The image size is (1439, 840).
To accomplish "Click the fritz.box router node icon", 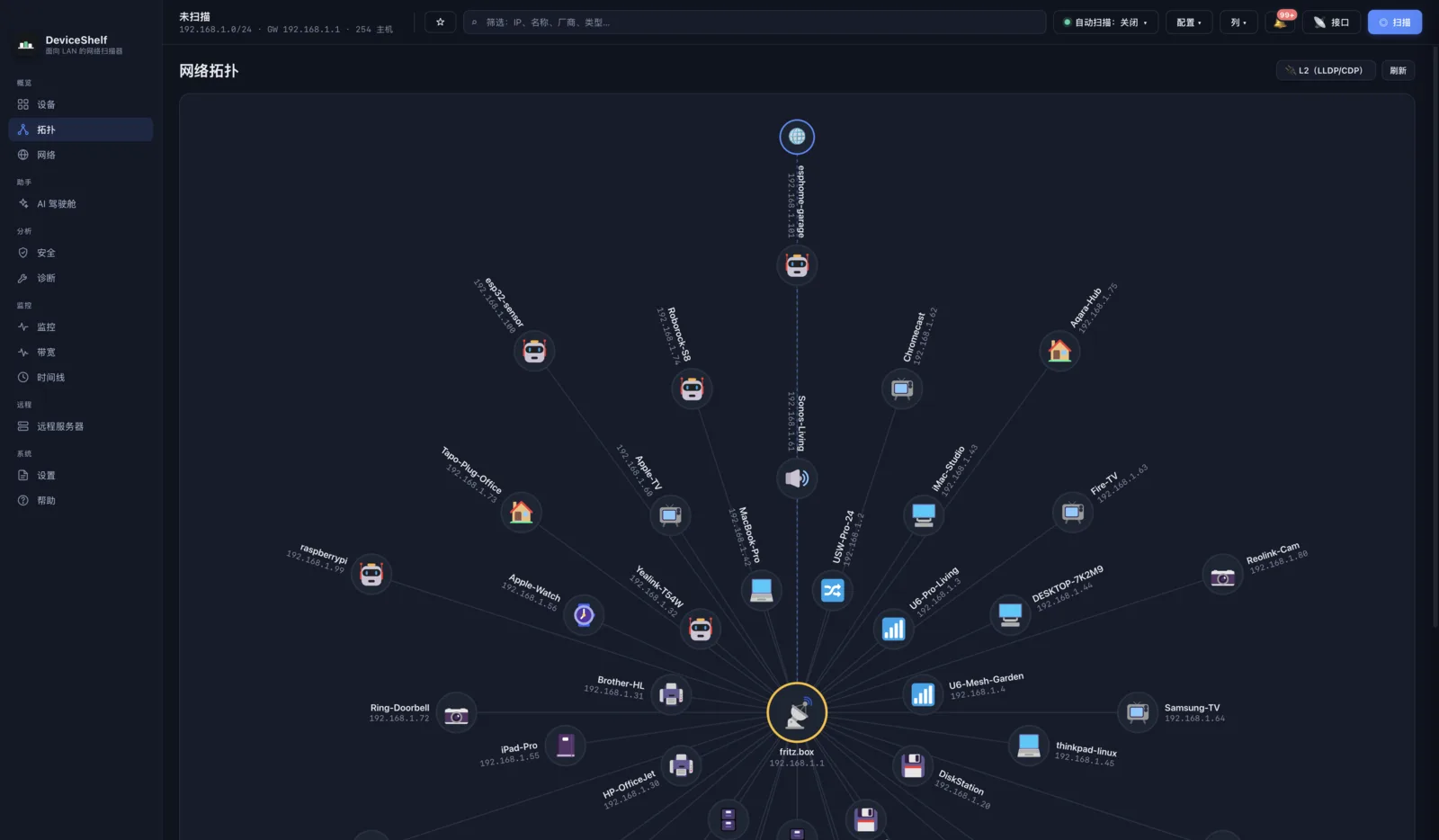I will [797, 712].
